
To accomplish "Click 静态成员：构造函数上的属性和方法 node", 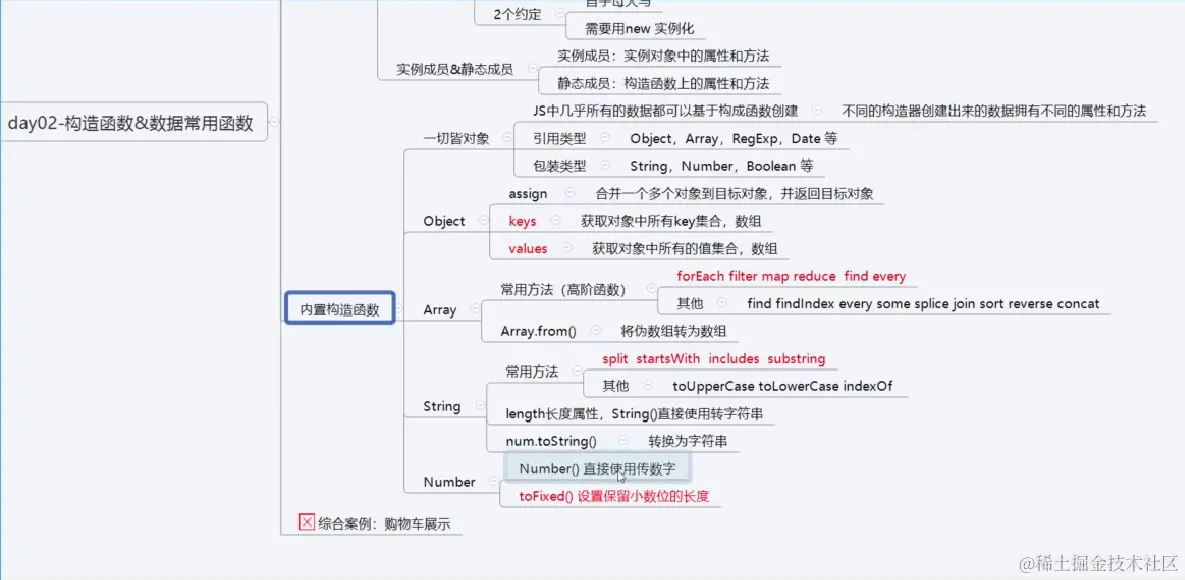I will point(664,83).
